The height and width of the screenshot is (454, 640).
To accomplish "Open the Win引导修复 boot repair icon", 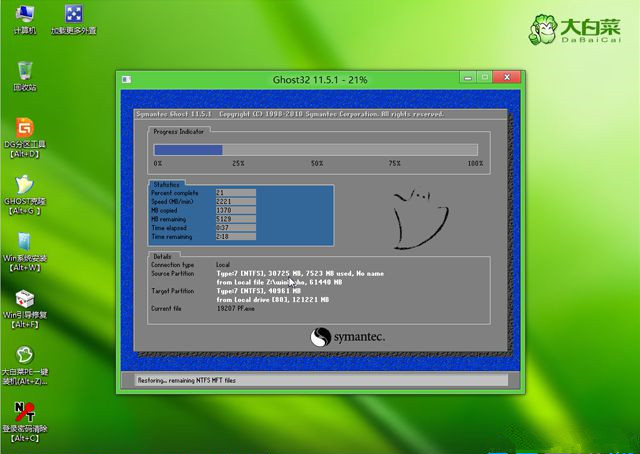I will pos(25,302).
